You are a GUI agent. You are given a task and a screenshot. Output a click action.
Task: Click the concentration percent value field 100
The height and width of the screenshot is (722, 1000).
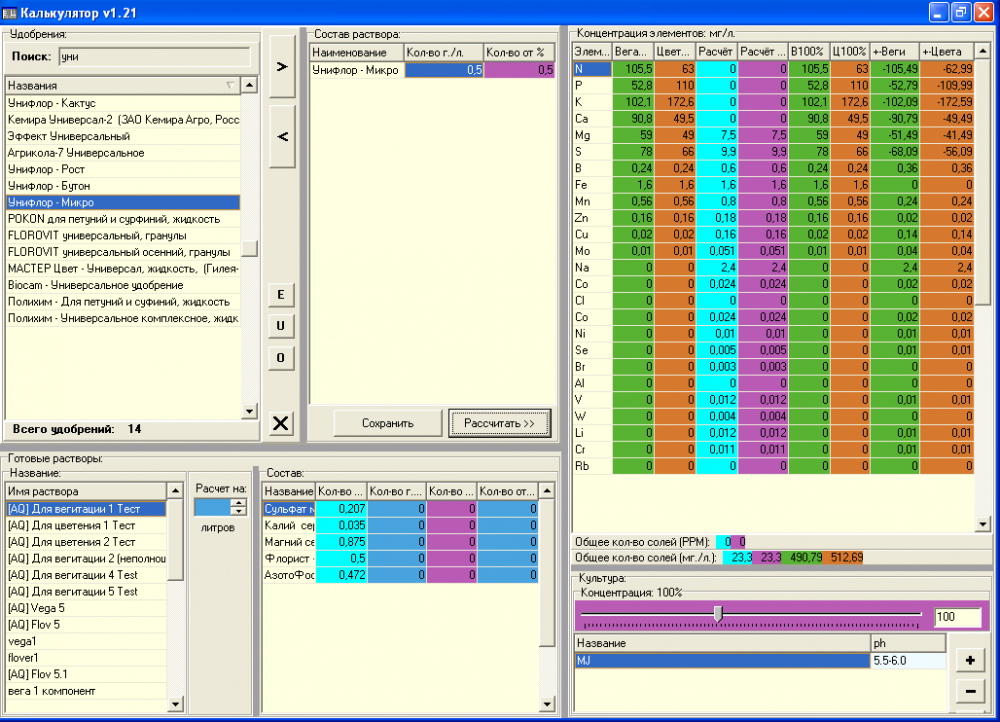957,617
